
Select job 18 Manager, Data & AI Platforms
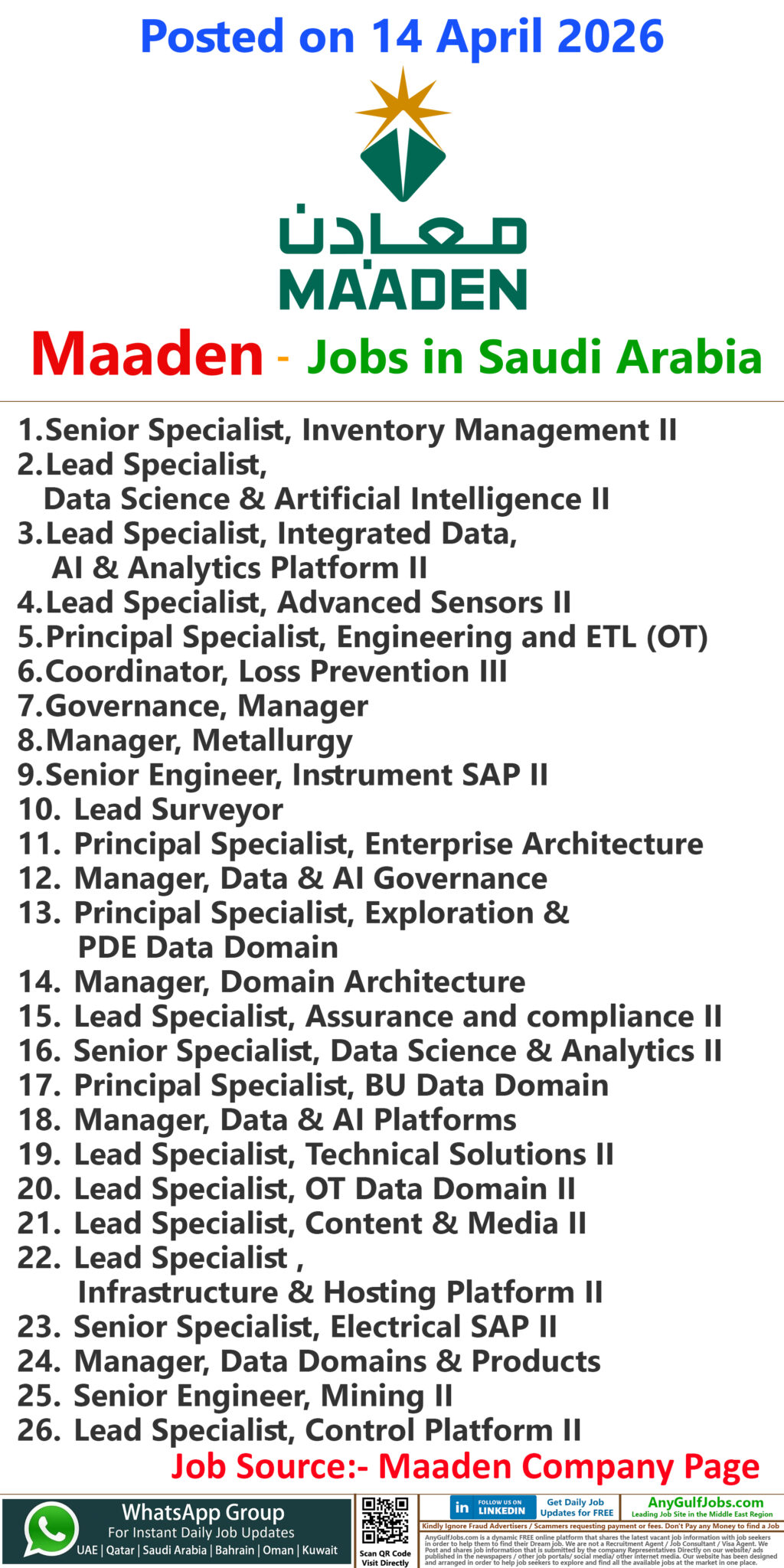(x=267, y=1120)
